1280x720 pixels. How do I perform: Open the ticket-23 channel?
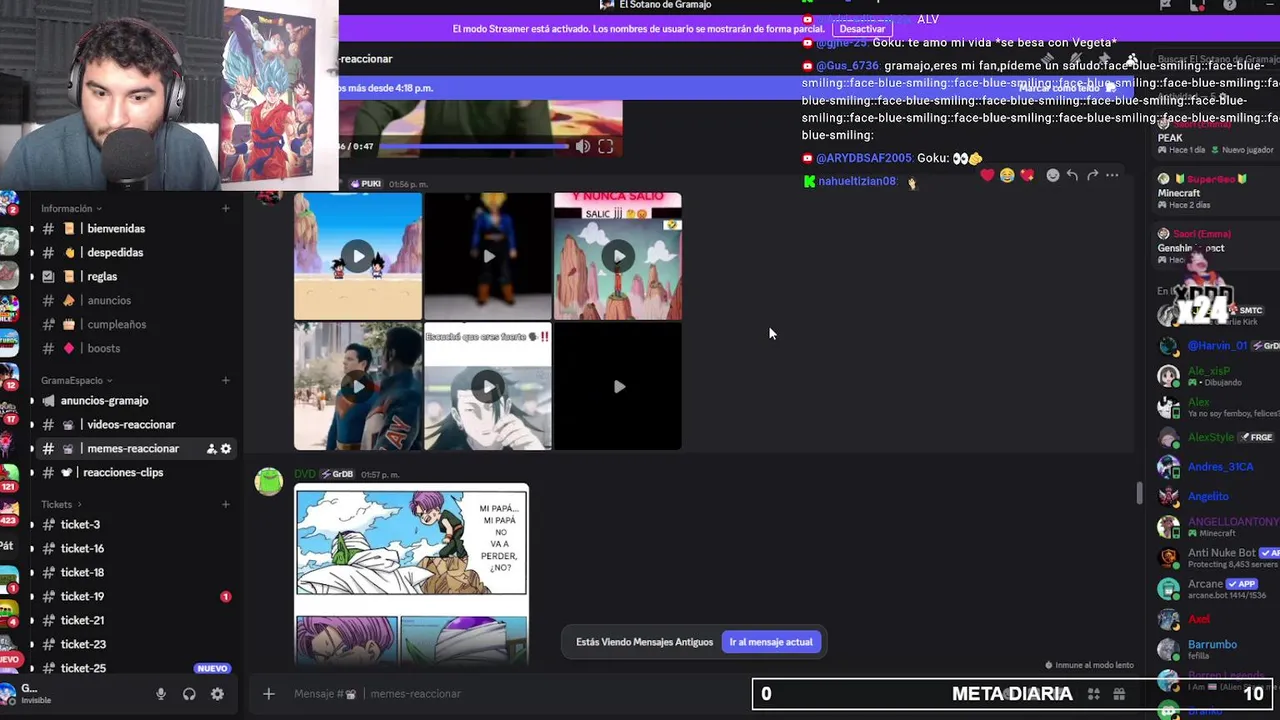(135, 645)
